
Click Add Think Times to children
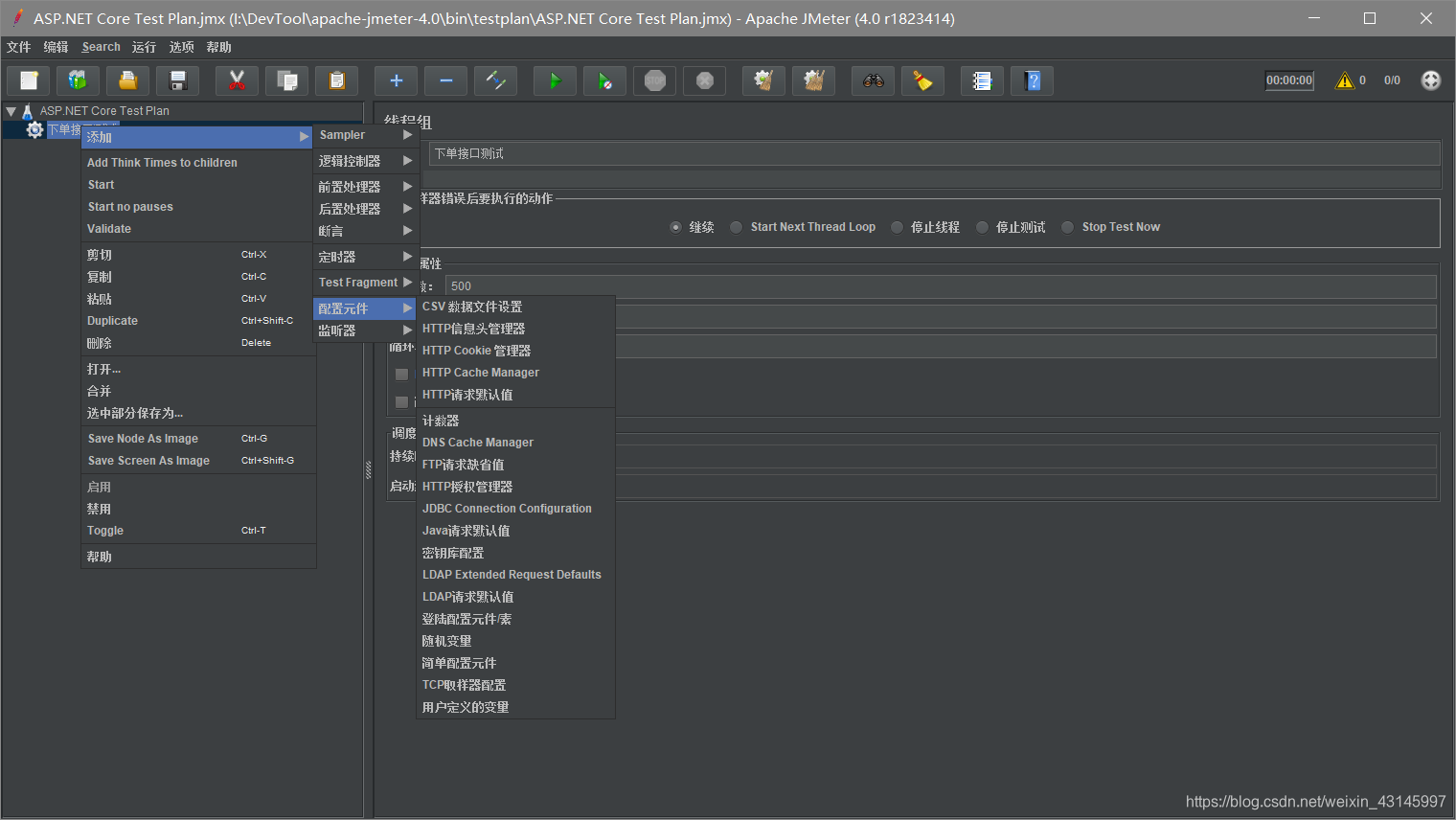tap(199, 163)
